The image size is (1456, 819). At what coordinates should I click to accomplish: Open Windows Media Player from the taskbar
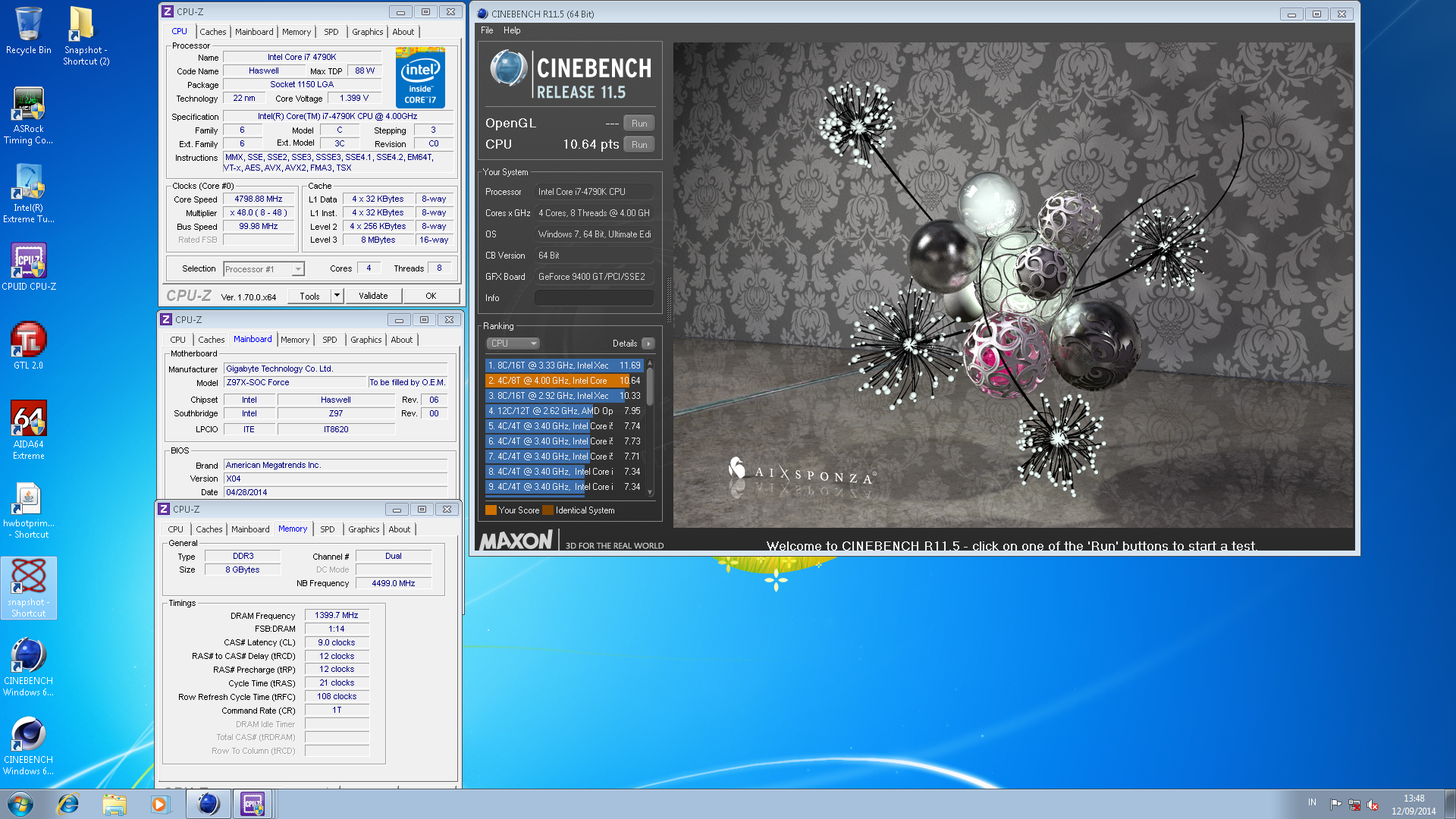click(x=160, y=804)
